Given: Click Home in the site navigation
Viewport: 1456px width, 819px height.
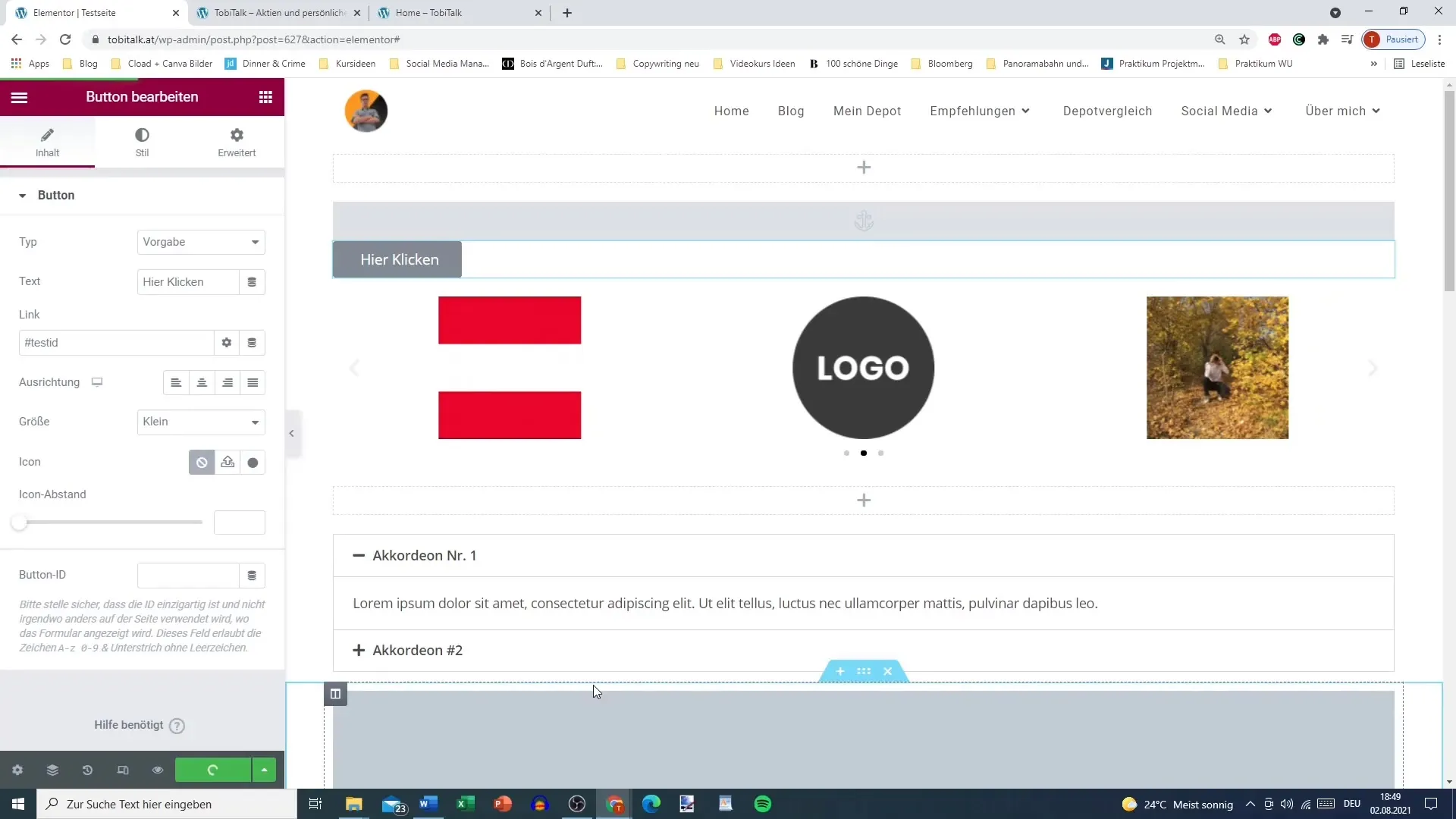Looking at the screenshot, I should click(x=732, y=111).
